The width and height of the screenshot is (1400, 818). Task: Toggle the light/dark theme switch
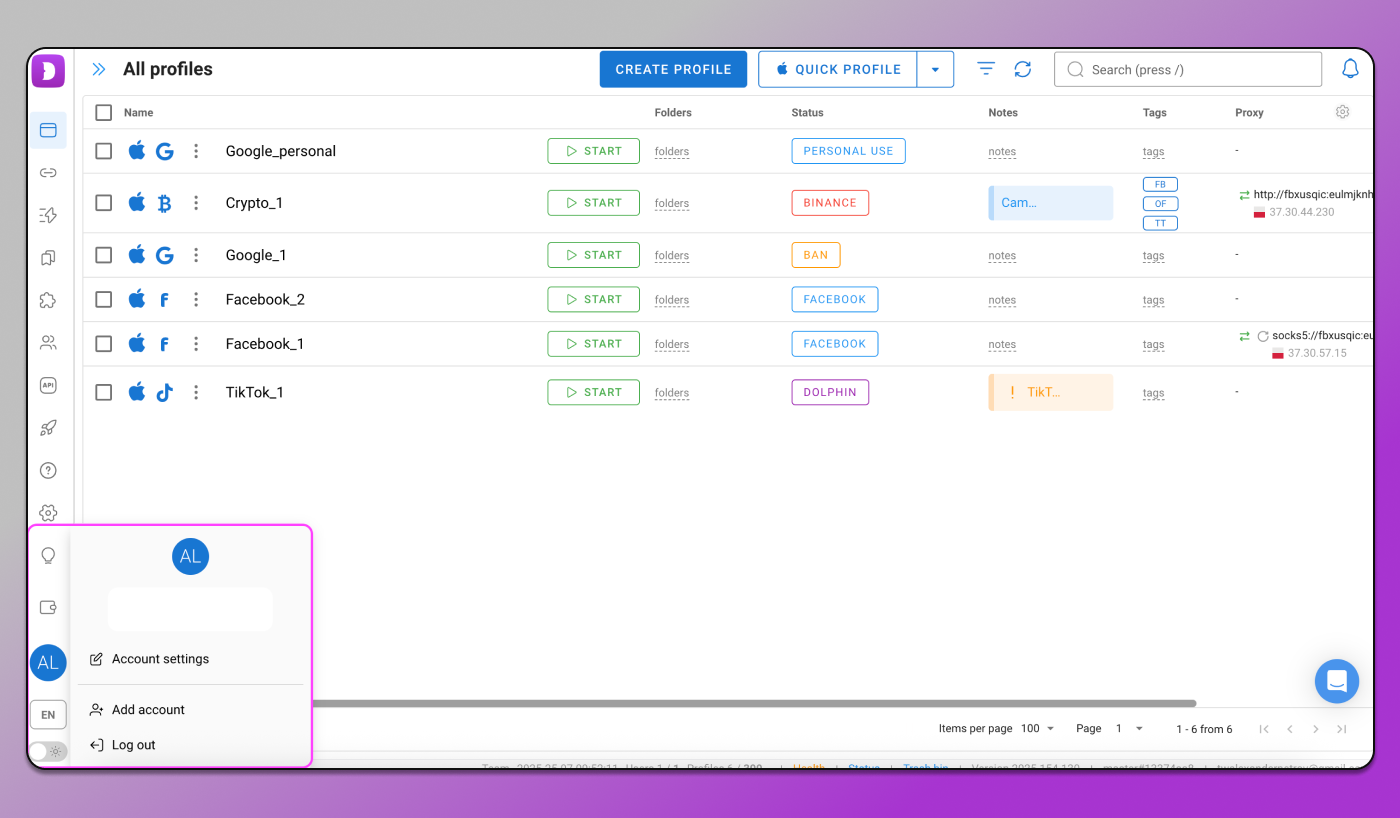(x=48, y=751)
